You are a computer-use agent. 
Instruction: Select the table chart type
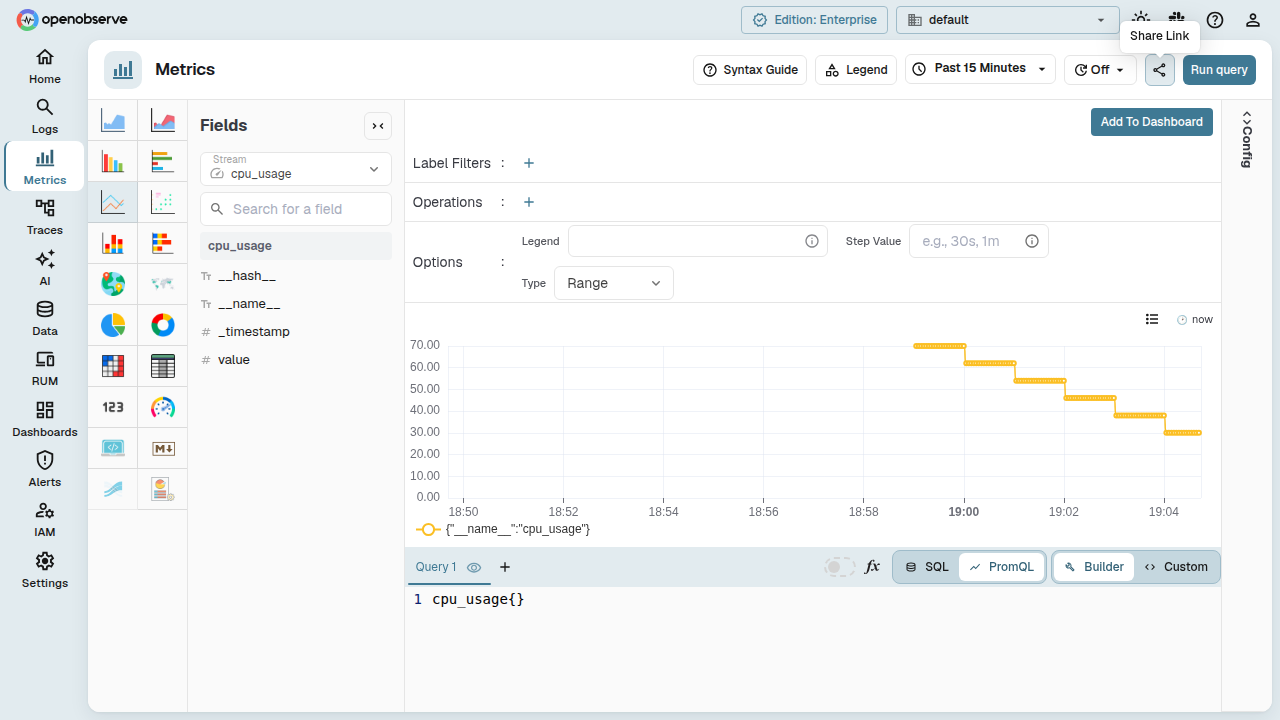pos(163,366)
